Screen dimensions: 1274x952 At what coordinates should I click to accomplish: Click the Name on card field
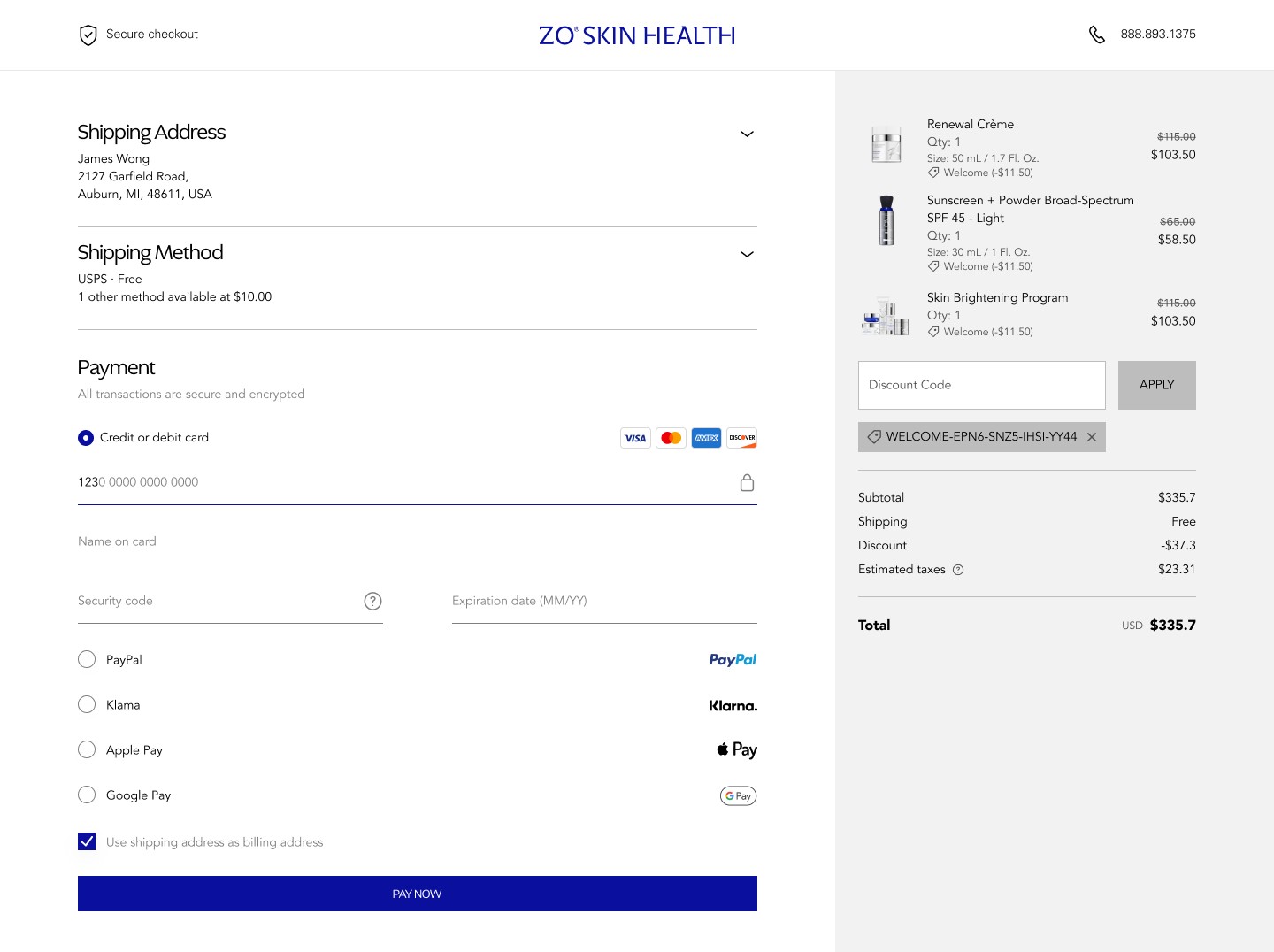418,541
